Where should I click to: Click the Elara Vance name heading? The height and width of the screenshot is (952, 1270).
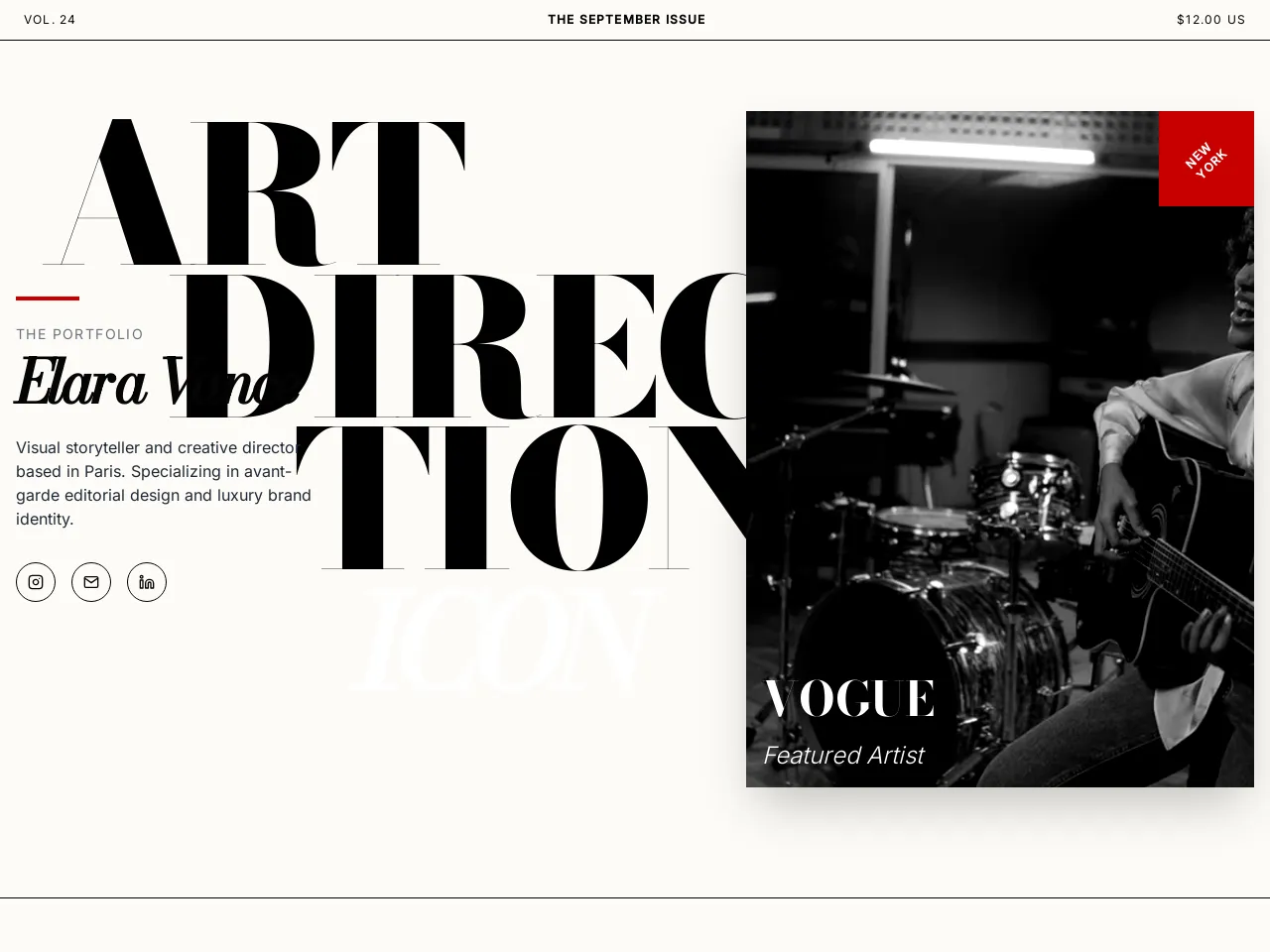pyautogui.click(x=157, y=382)
